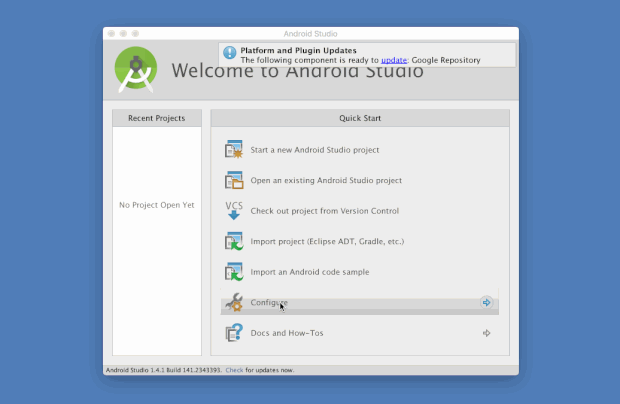
Task: Start a new Android Studio project
Action: 315,150
